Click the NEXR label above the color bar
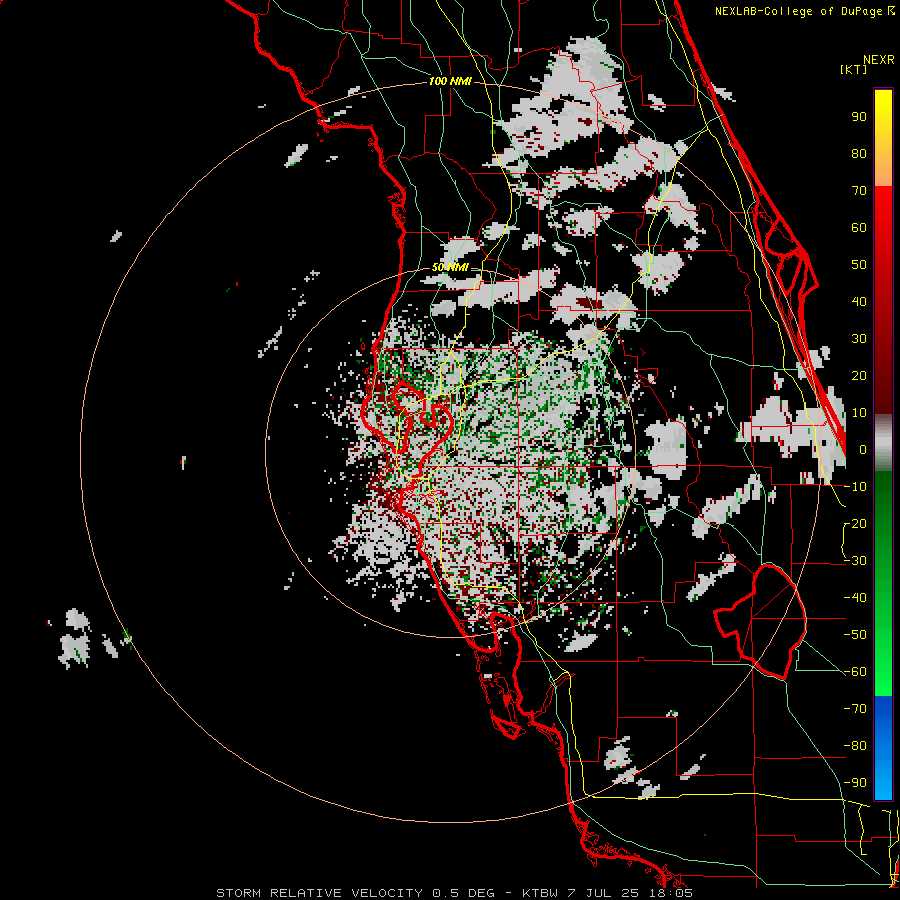The image size is (900, 900). point(879,60)
